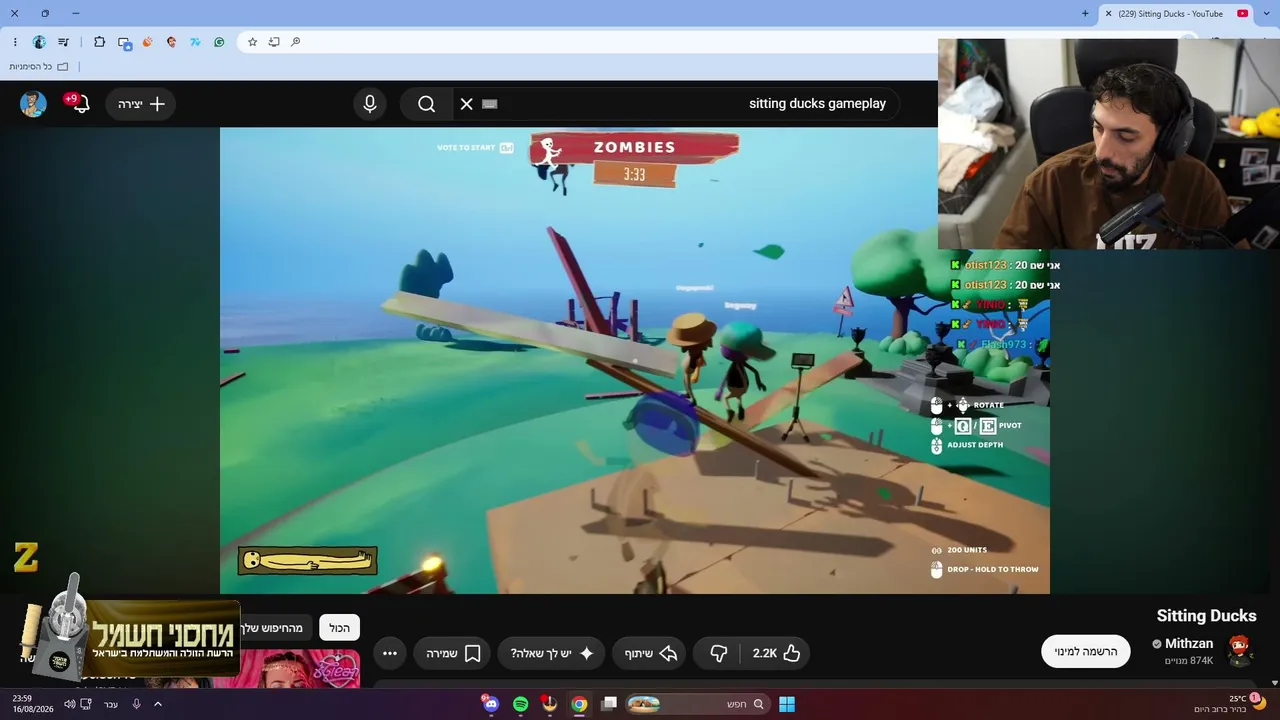
Task: Click the zoom magnifier icon in address bar
Action: [296, 42]
